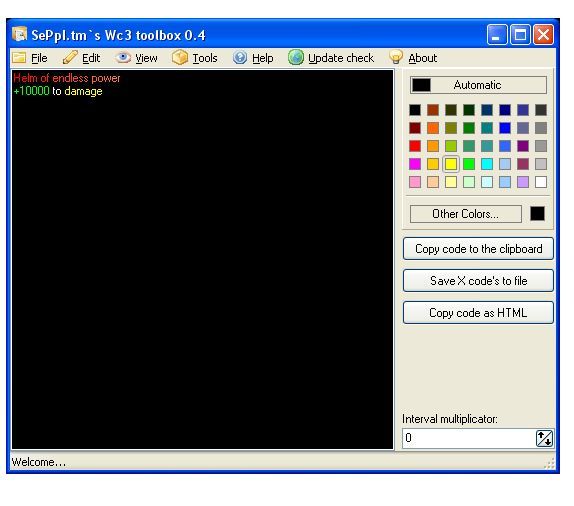This screenshot has height=506, width=574.
Task: Click Copy code to the clipboard
Action: 478,249
